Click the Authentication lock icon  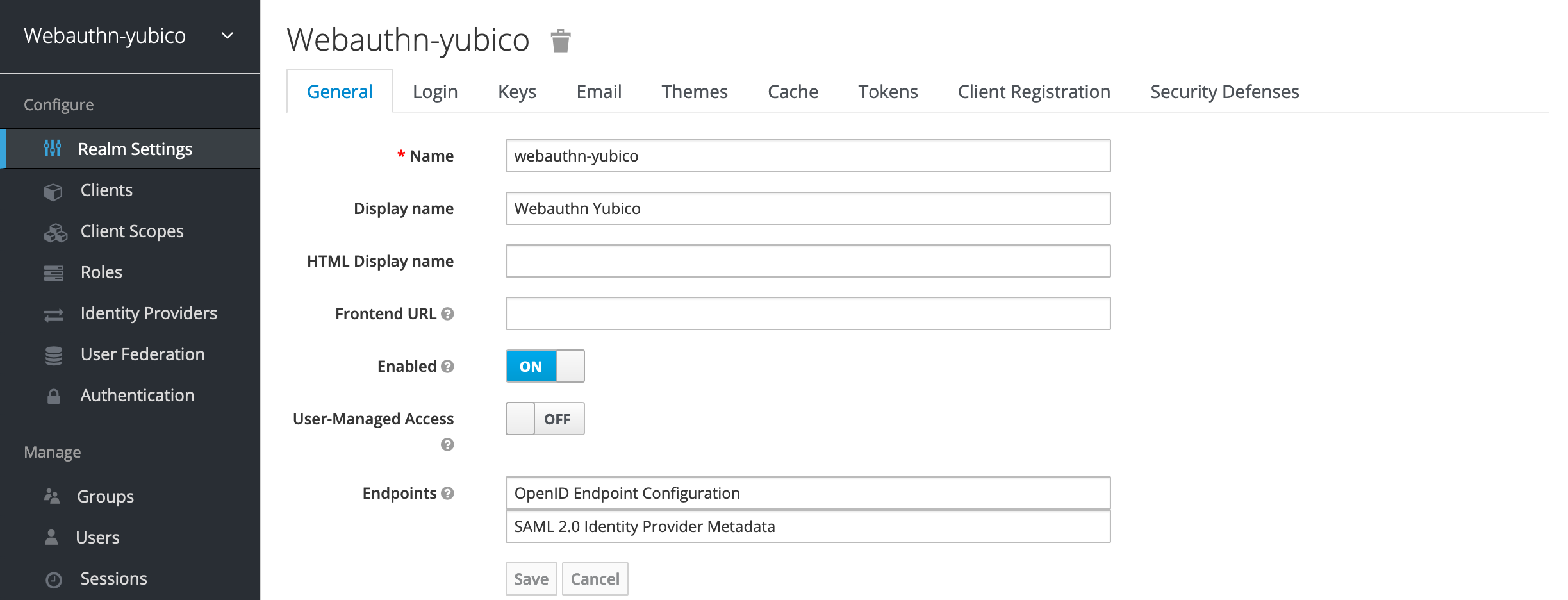(x=54, y=396)
